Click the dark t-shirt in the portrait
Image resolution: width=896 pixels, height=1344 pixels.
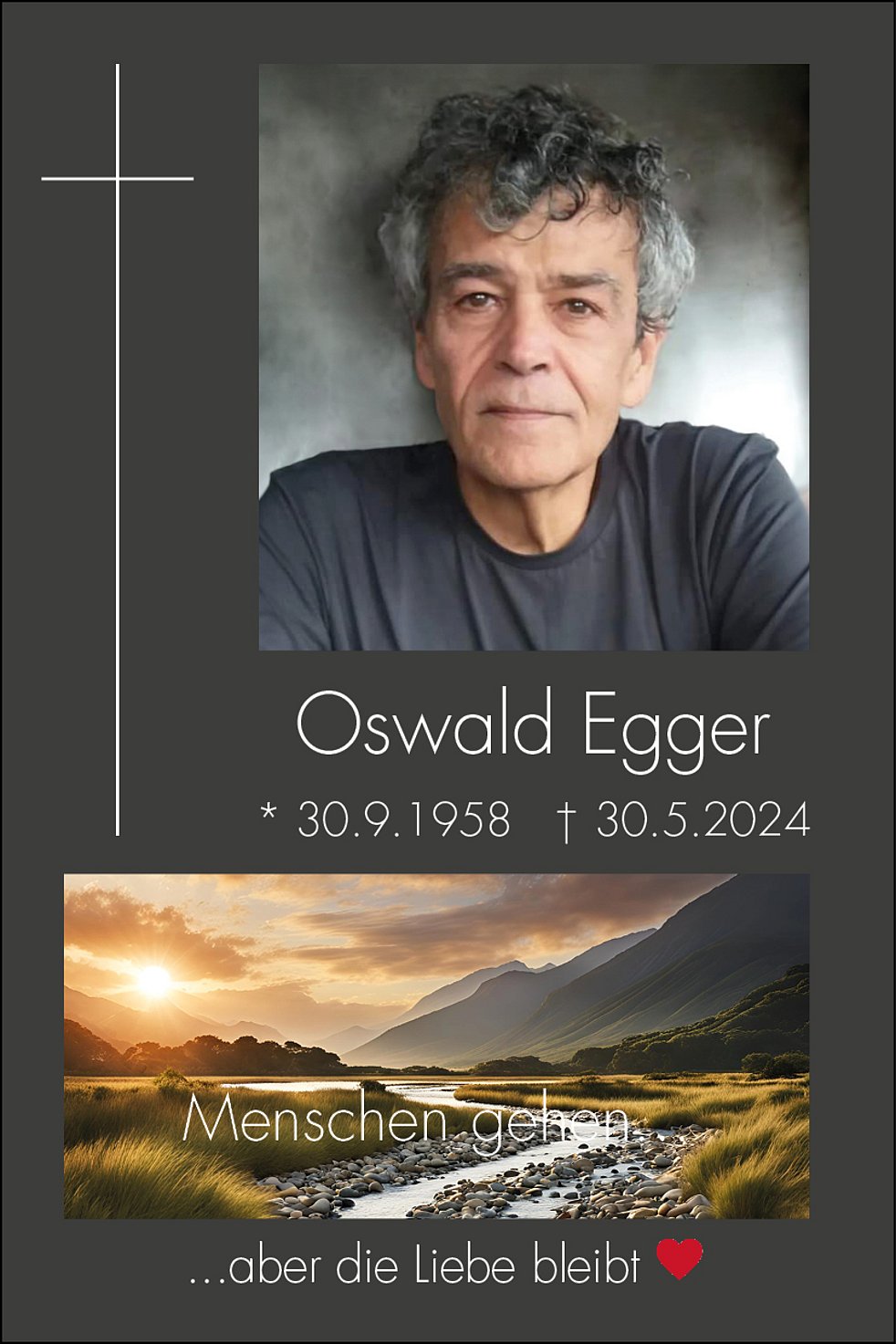[x=534, y=557]
